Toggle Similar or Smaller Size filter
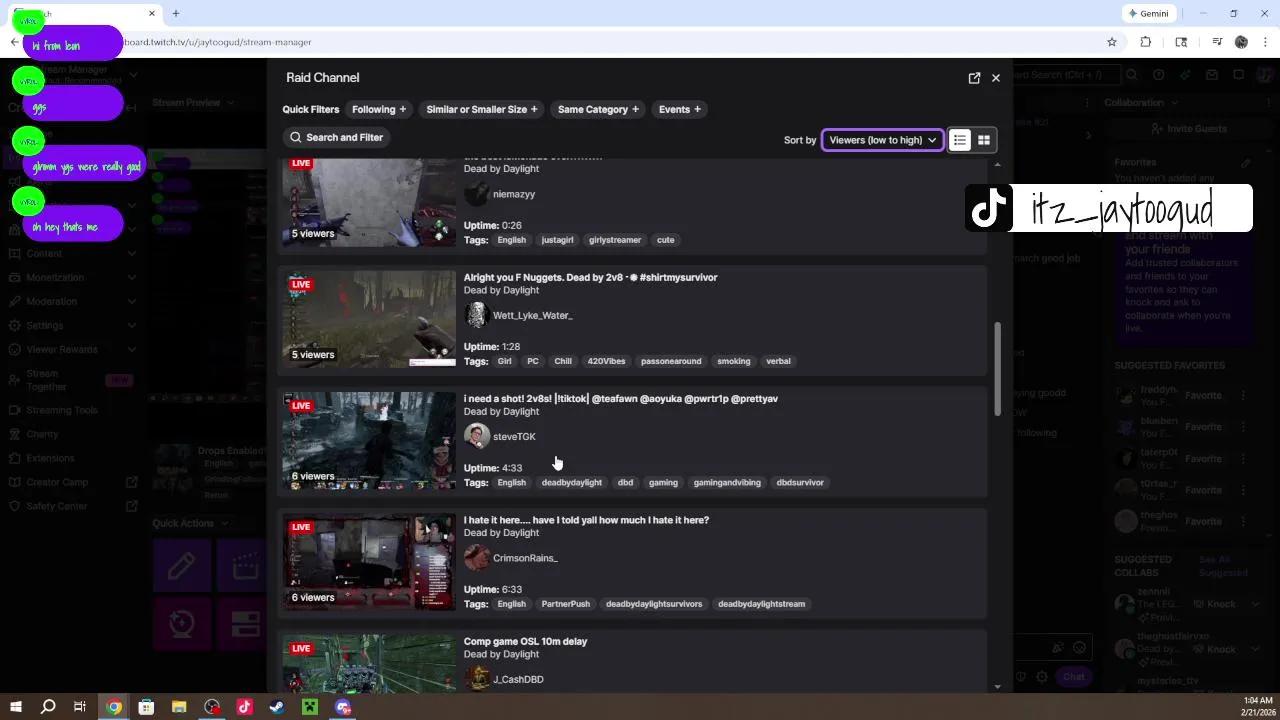1280x720 pixels. [x=482, y=110]
